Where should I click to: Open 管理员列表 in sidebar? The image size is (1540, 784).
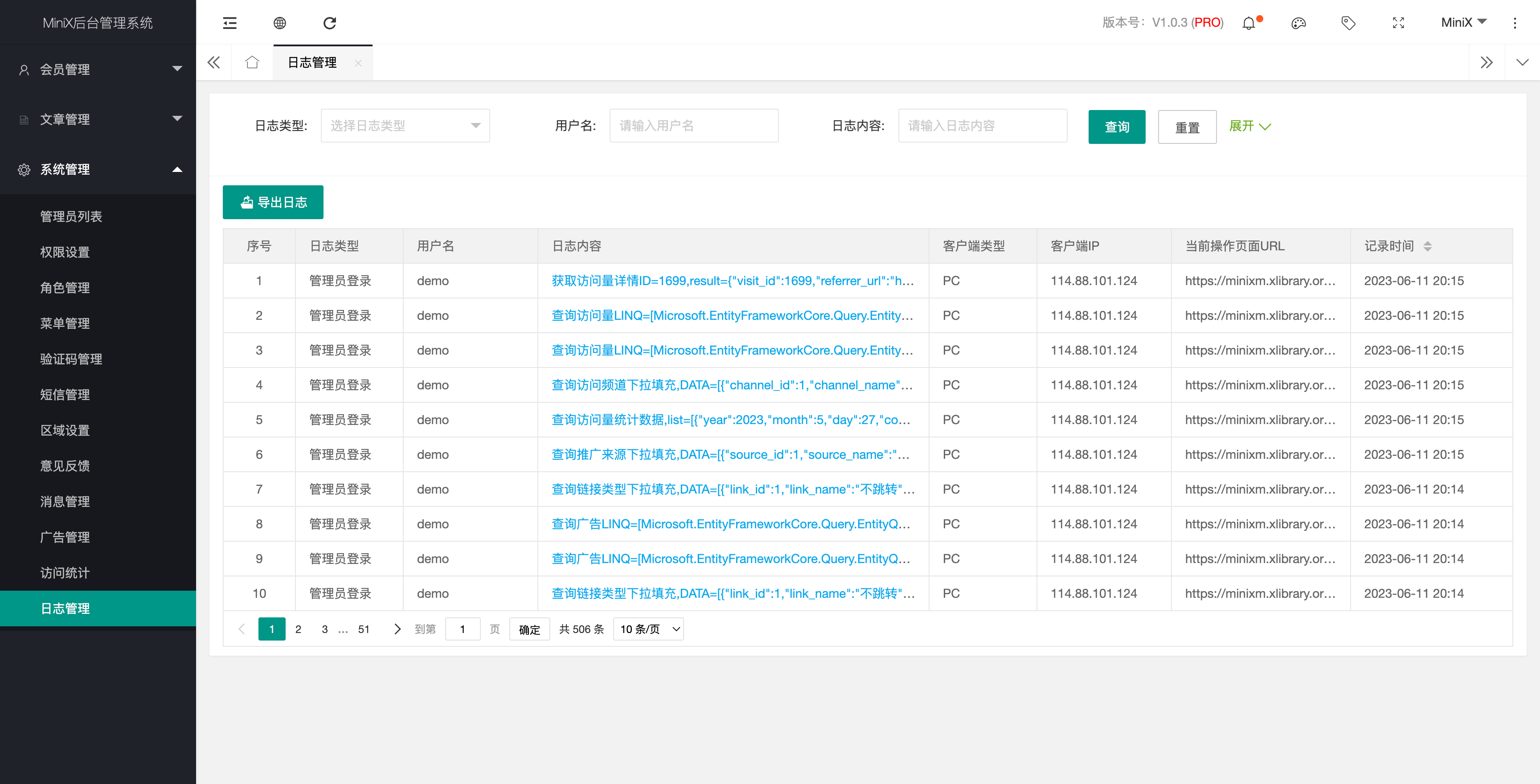tap(71, 216)
